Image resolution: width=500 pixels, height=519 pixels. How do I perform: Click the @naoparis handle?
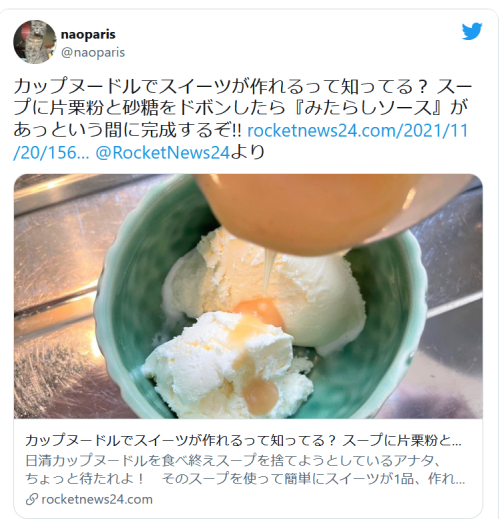[x=93, y=52]
